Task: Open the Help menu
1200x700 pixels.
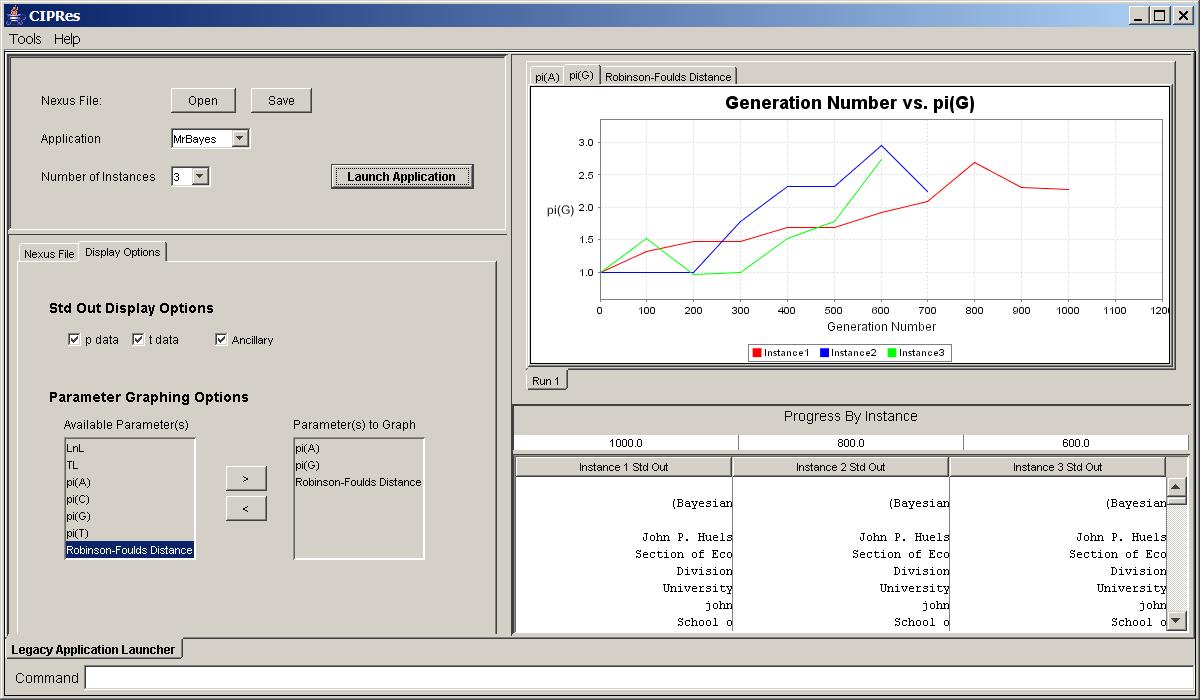Action: point(67,39)
